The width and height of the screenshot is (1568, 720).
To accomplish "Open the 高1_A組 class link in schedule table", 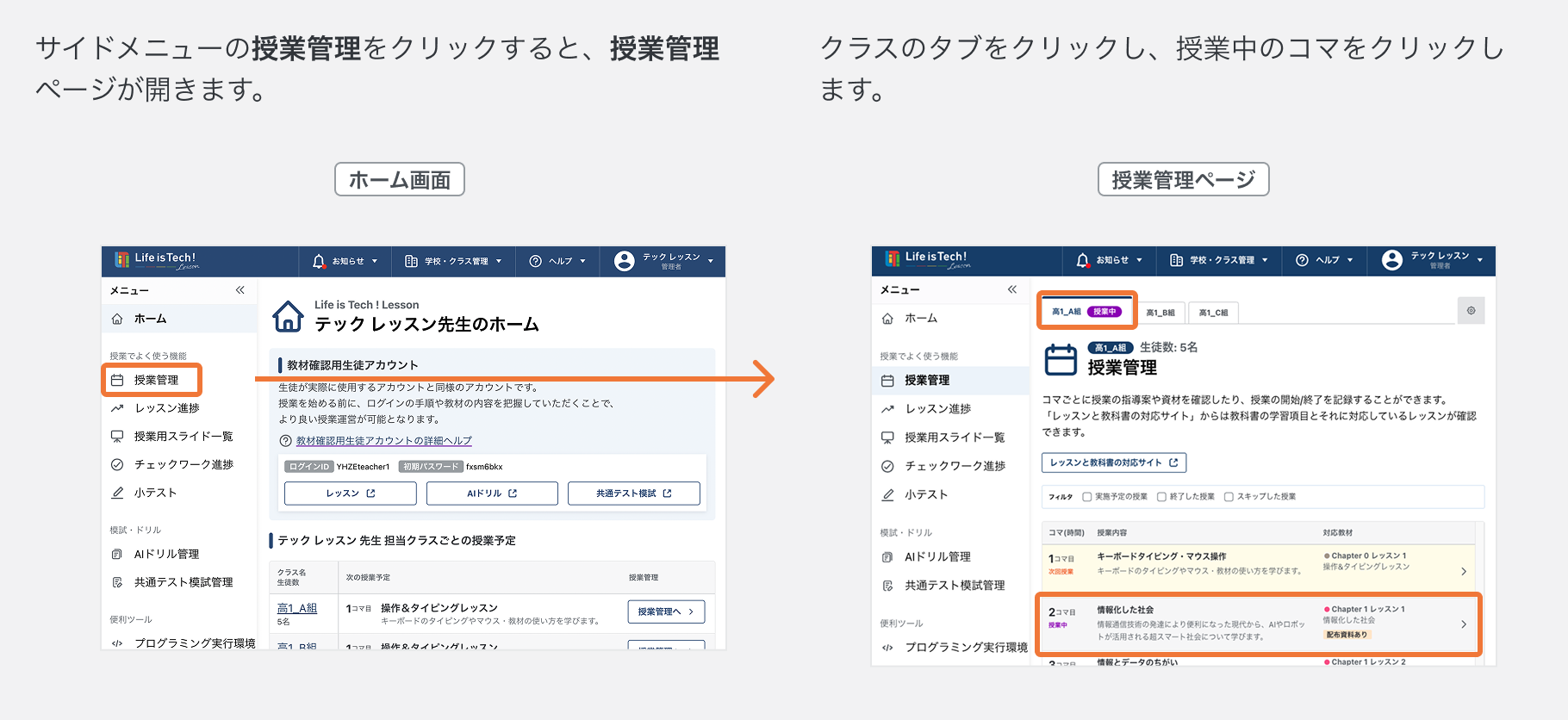I will 297,608.
